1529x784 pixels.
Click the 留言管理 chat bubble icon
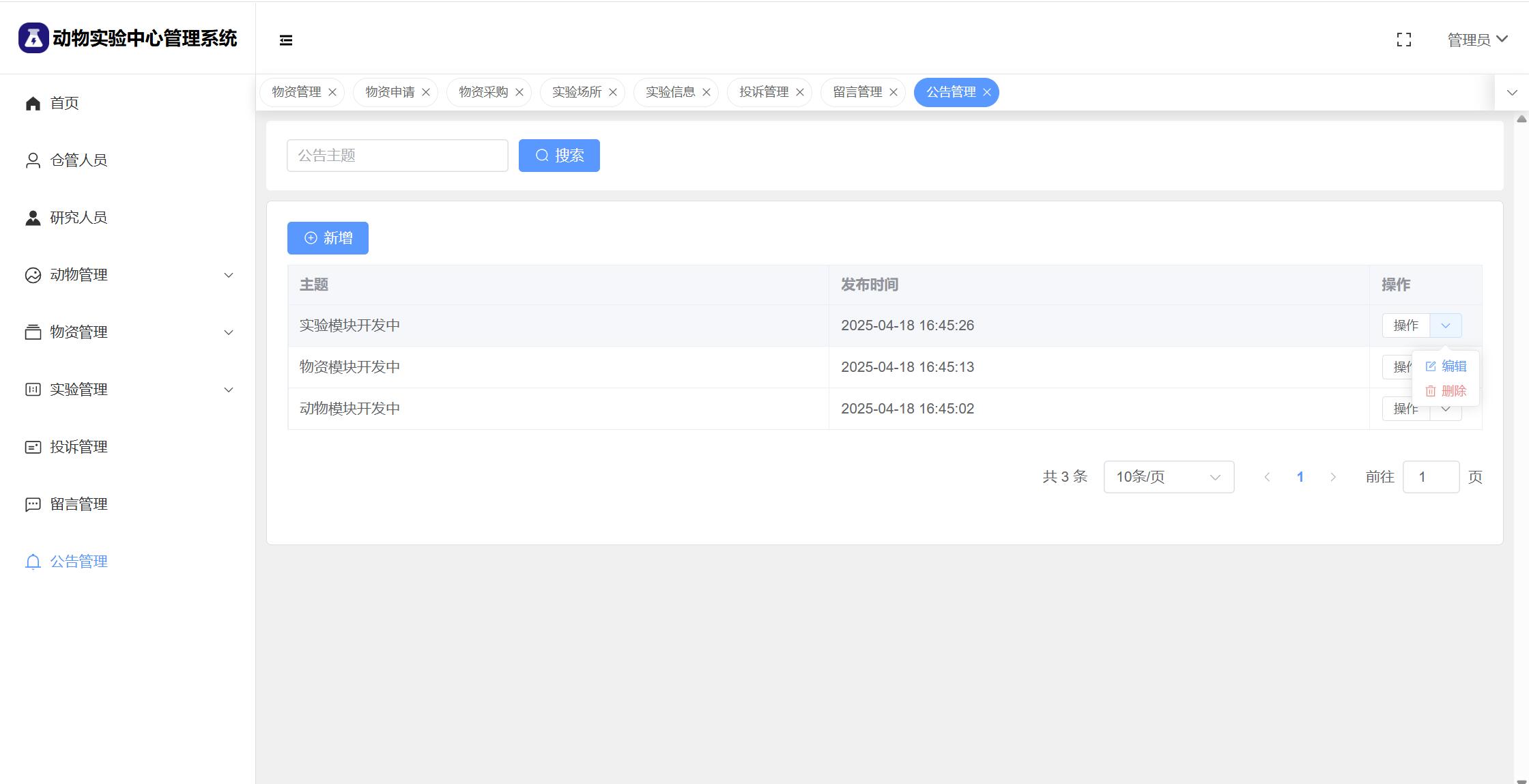[x=33, y=504]
